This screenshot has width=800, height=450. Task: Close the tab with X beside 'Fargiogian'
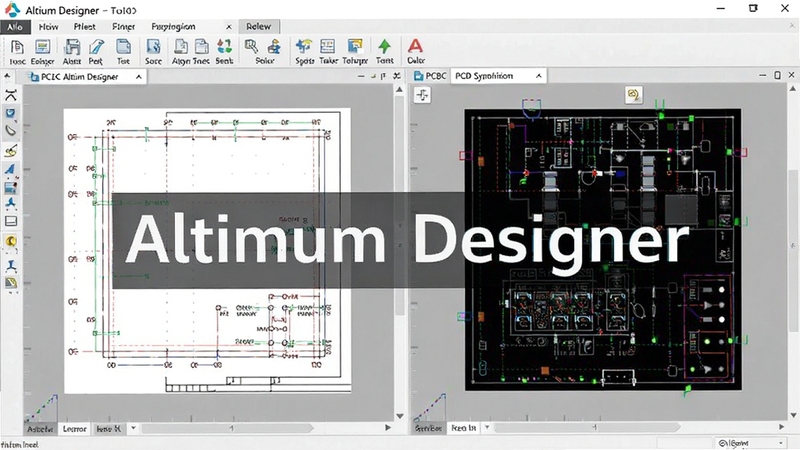tap(229, 27)
